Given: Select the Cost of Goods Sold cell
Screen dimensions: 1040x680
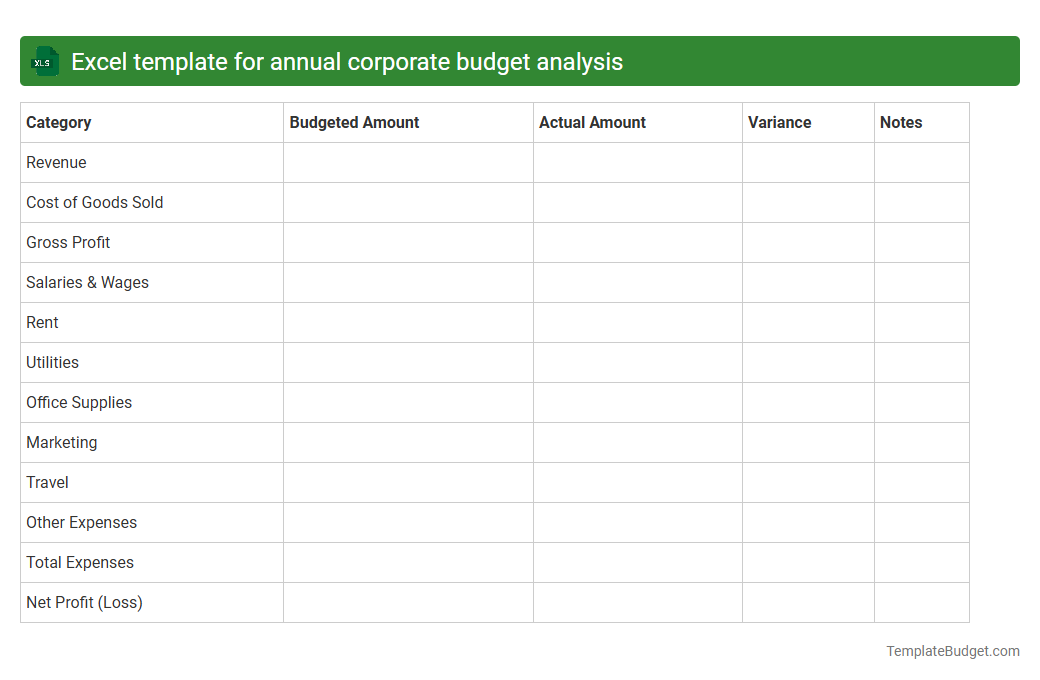Looking at the screenshot, I should 94,202.
